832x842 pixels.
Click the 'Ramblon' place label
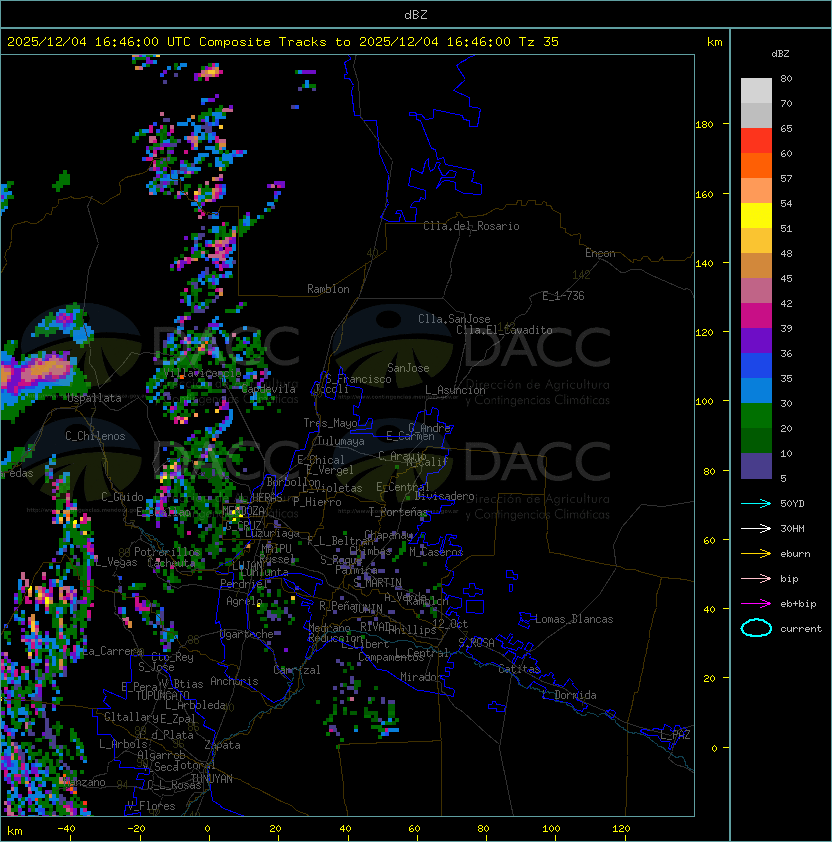pyautogui.click(x=328, y=289)
